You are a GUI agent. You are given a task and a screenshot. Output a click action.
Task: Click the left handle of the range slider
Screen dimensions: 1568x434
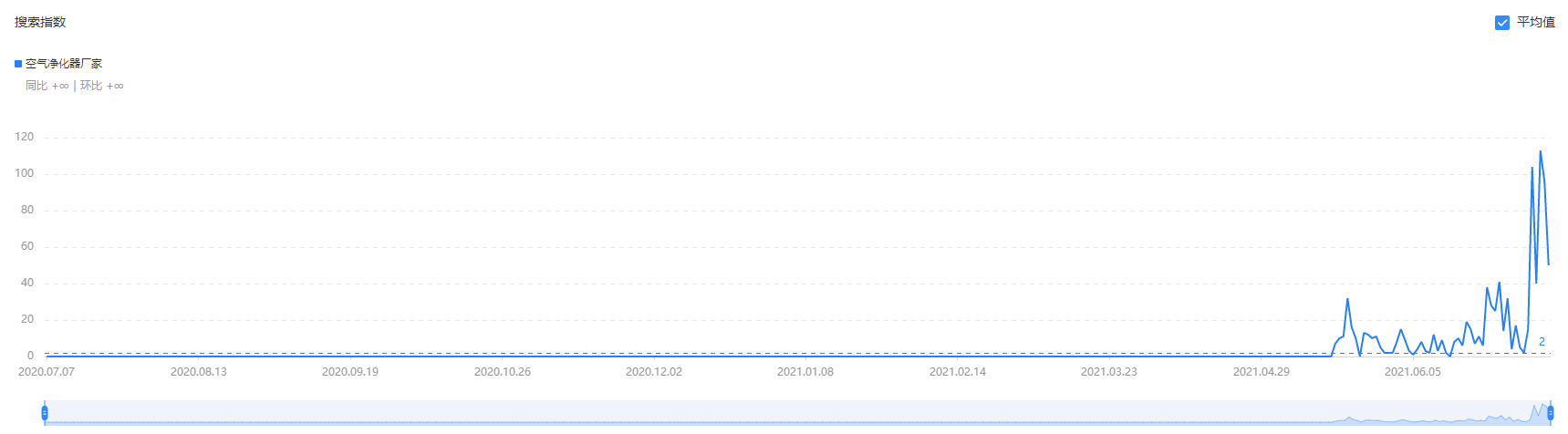tap(45, 413)
